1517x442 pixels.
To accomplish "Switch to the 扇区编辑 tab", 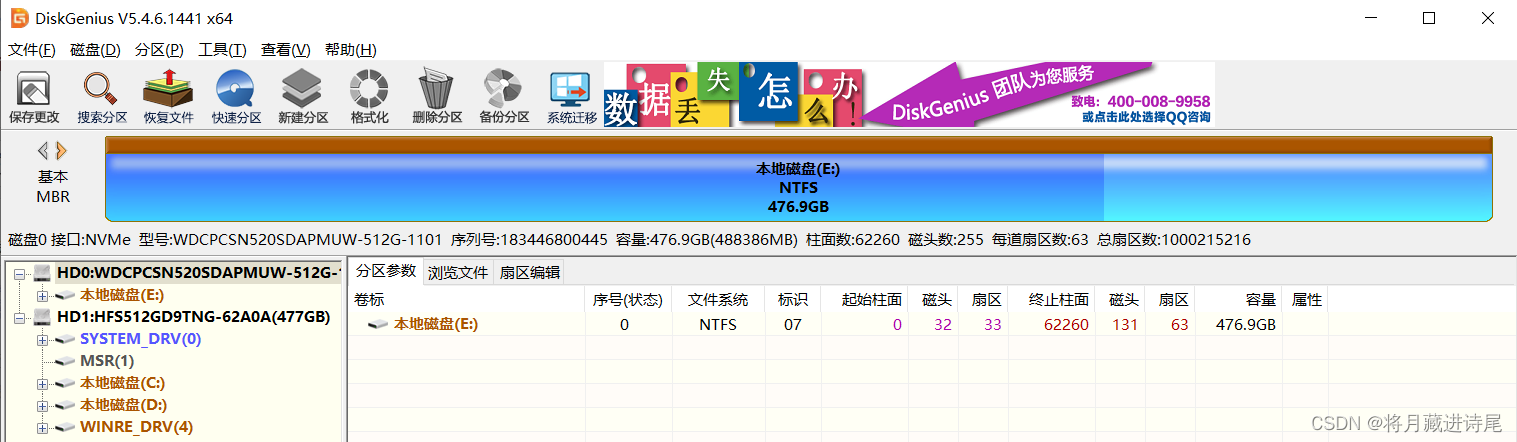I will 530,272.
